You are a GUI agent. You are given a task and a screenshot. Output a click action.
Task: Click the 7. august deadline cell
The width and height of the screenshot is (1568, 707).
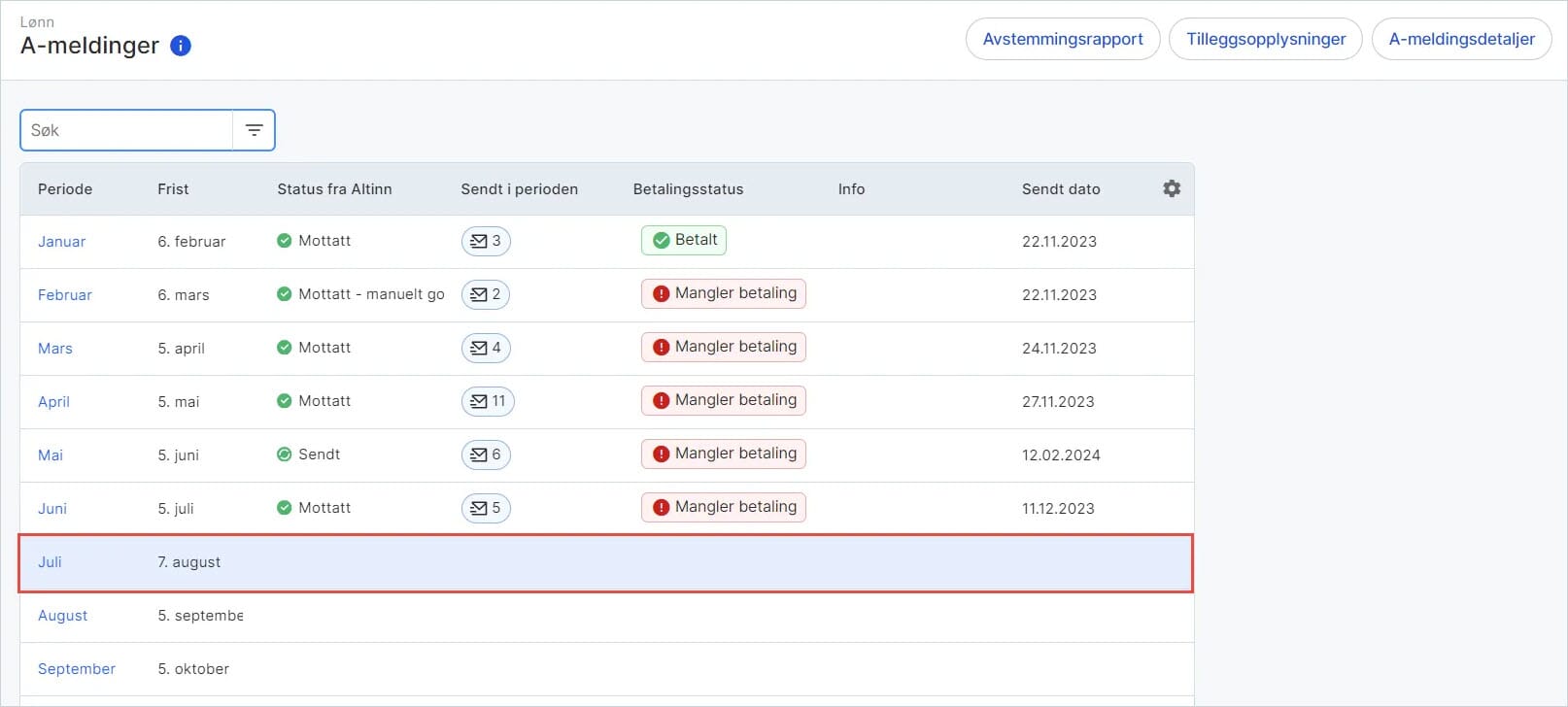[188, 562]
